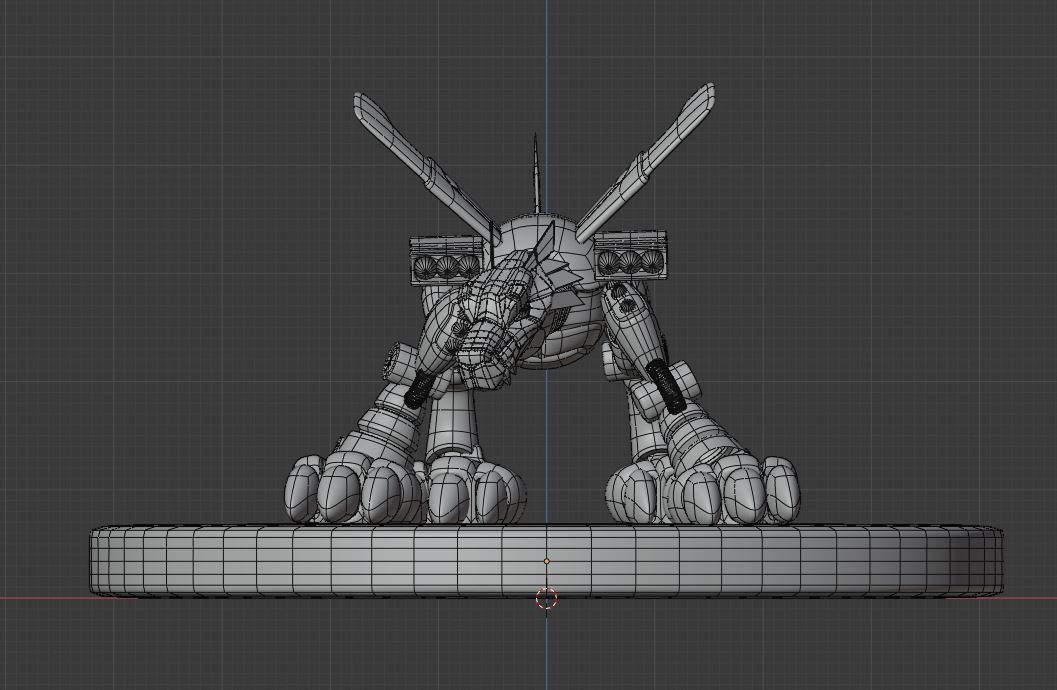Click the red-white 3D cursor
The height and width of the screenshot is (690, 1057).
click(546, 598)
